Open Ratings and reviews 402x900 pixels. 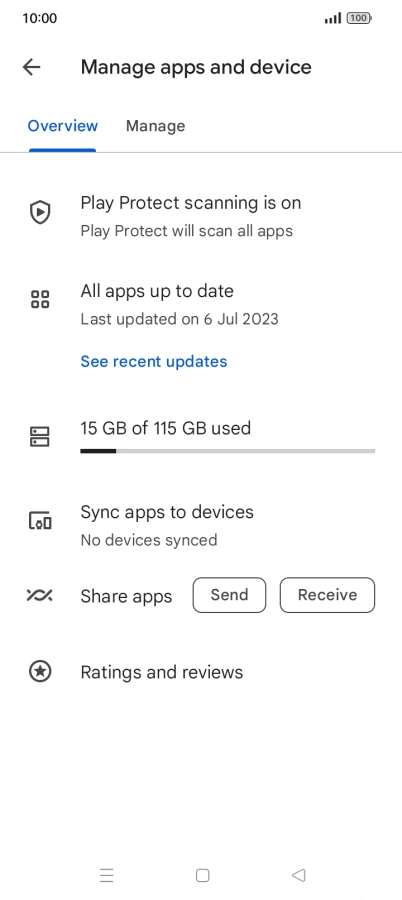pyautogui.click(x=201, y=672)
